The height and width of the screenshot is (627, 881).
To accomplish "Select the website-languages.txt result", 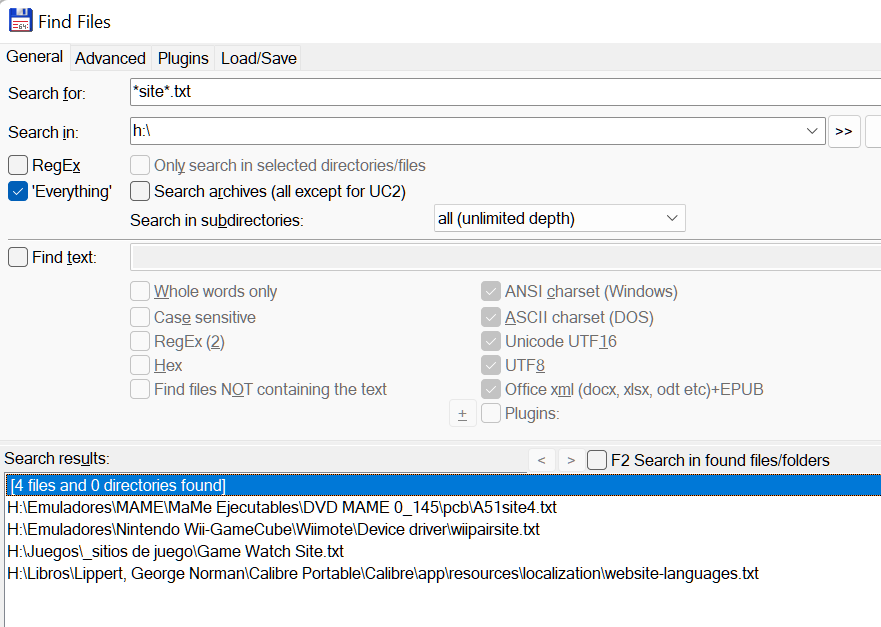I will click(x=443, y=573).
